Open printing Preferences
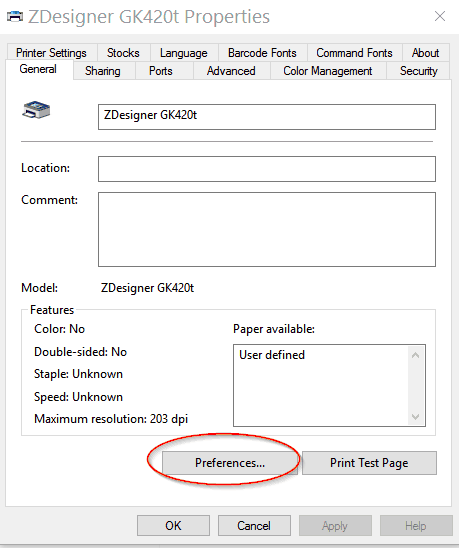Image resolution: width=459 pixels, height=548 pixels. coord(230,463)
